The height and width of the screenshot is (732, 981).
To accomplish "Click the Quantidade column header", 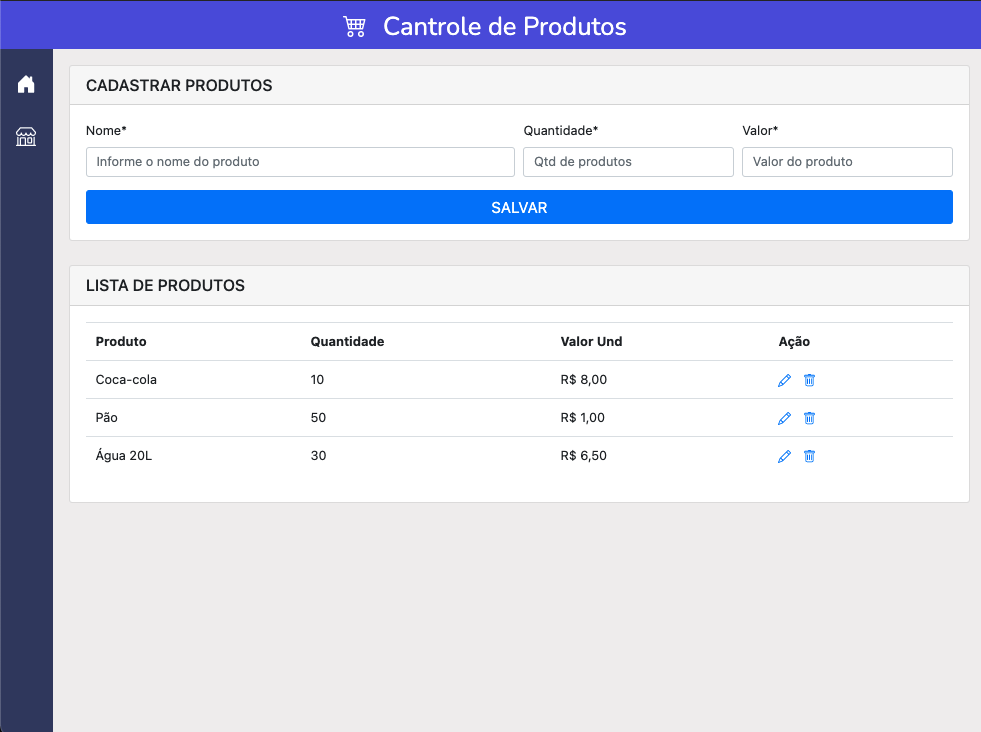I will 347,341.
